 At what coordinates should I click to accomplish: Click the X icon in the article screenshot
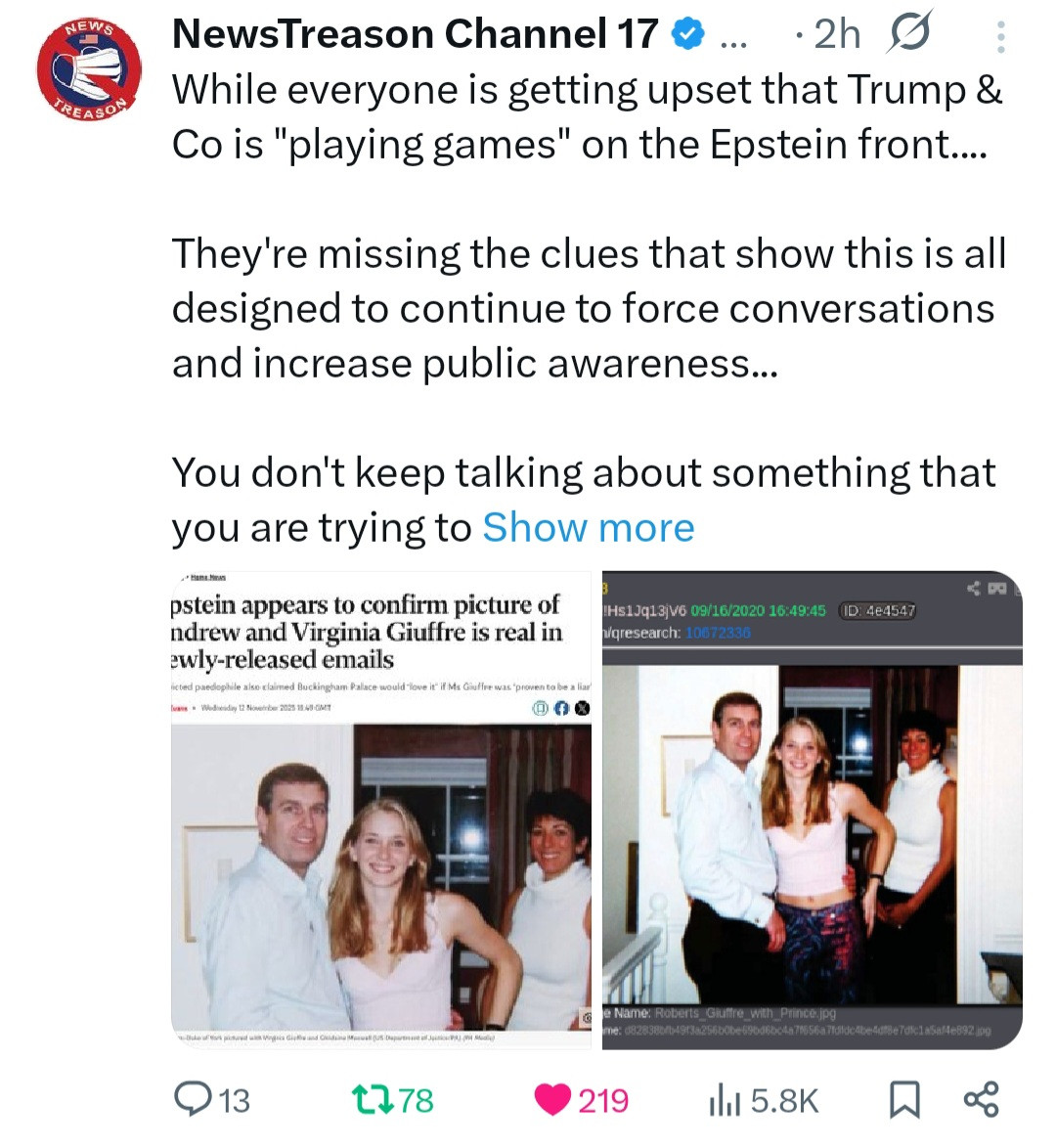pos(581,710)
